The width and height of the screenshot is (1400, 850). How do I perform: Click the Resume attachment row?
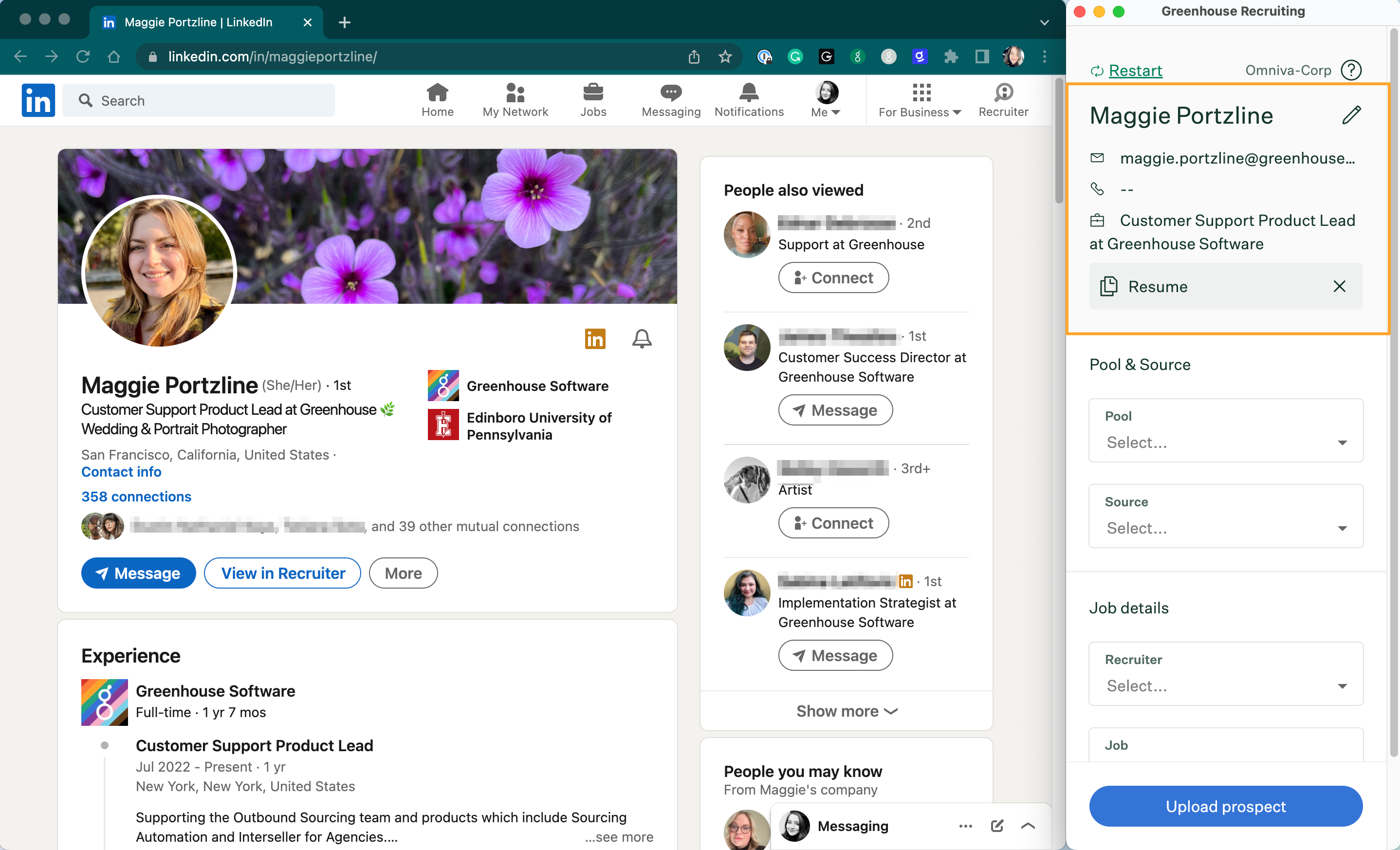coord(1226,286)
